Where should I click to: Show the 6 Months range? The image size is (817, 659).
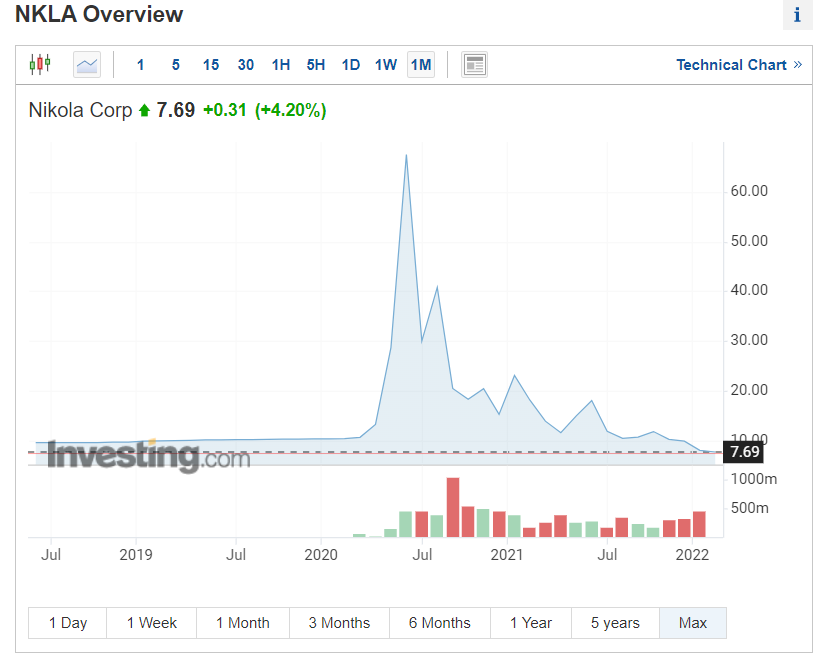440,623
